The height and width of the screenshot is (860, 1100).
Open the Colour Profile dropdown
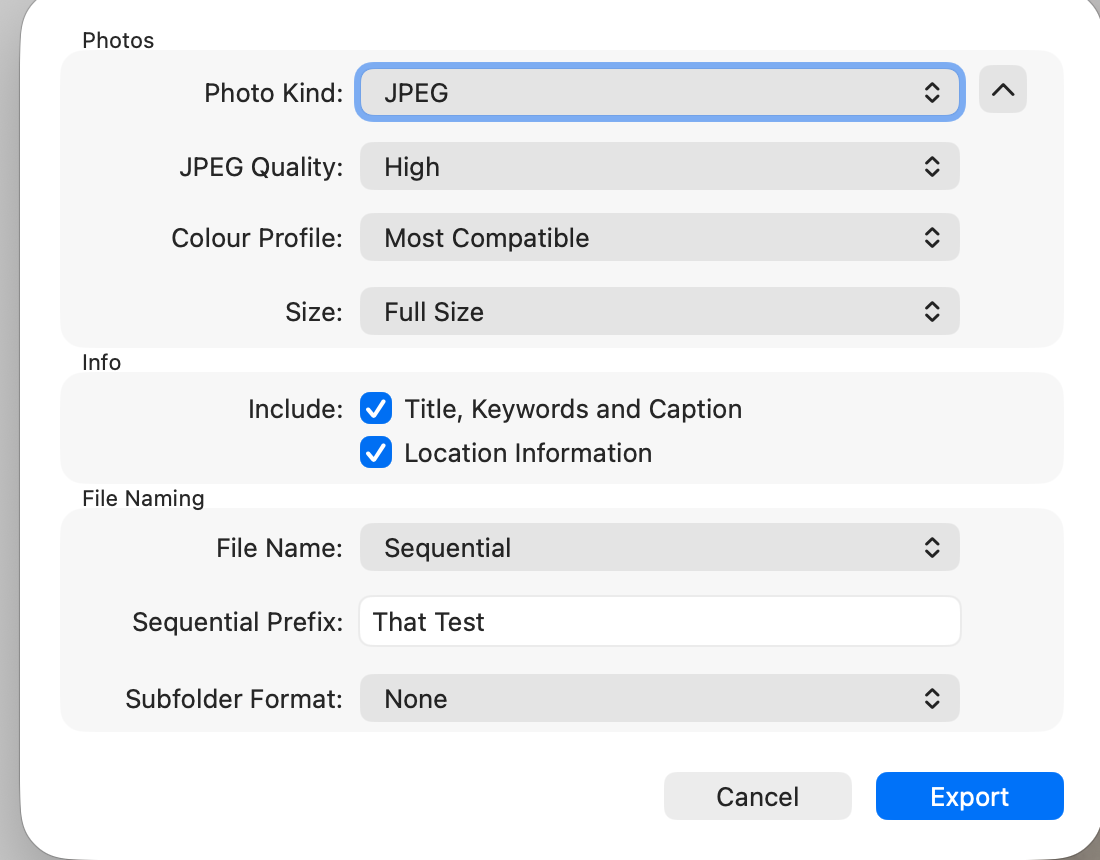tap(640, 238)
